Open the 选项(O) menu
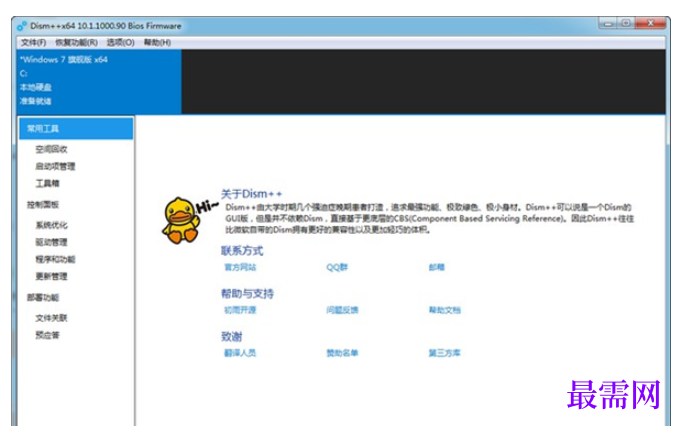This screenshot has height=426, width=679. click(x=120, y=42)
